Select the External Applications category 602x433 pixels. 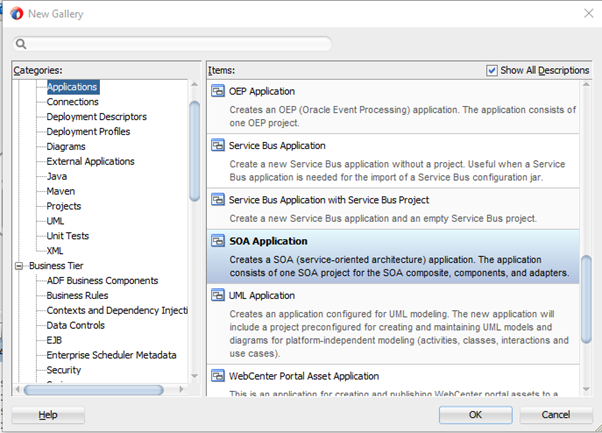(90, 162)
